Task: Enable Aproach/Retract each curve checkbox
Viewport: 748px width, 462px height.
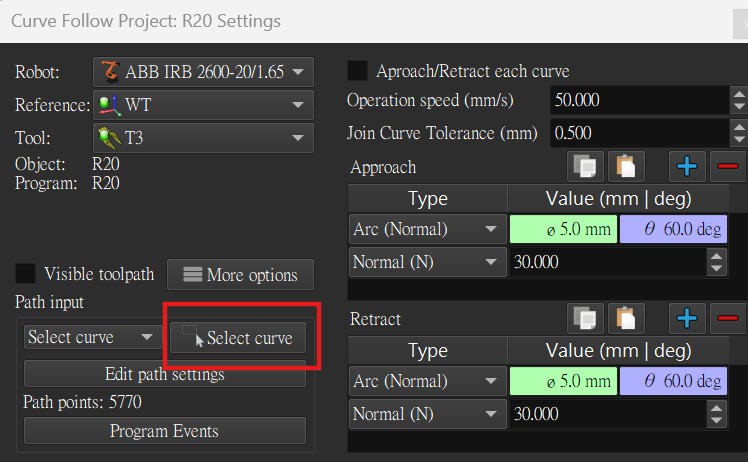Action: coord(357,71)
